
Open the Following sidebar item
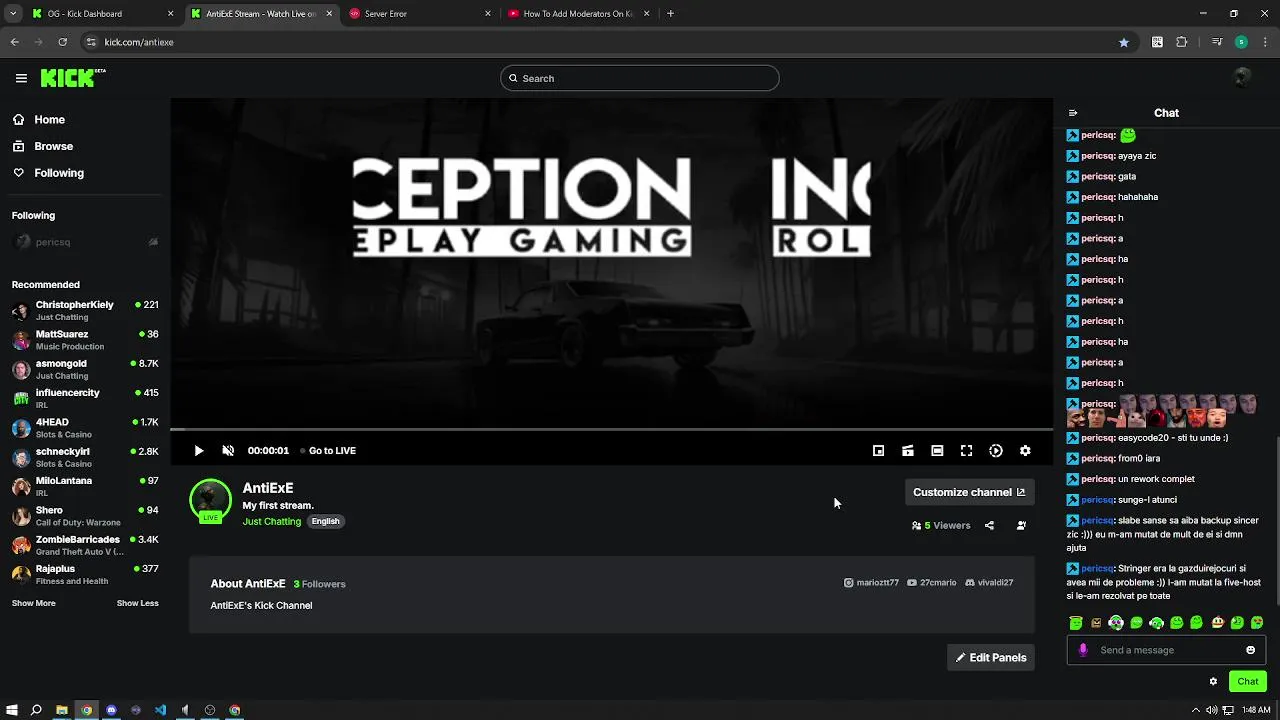(47, 173)
